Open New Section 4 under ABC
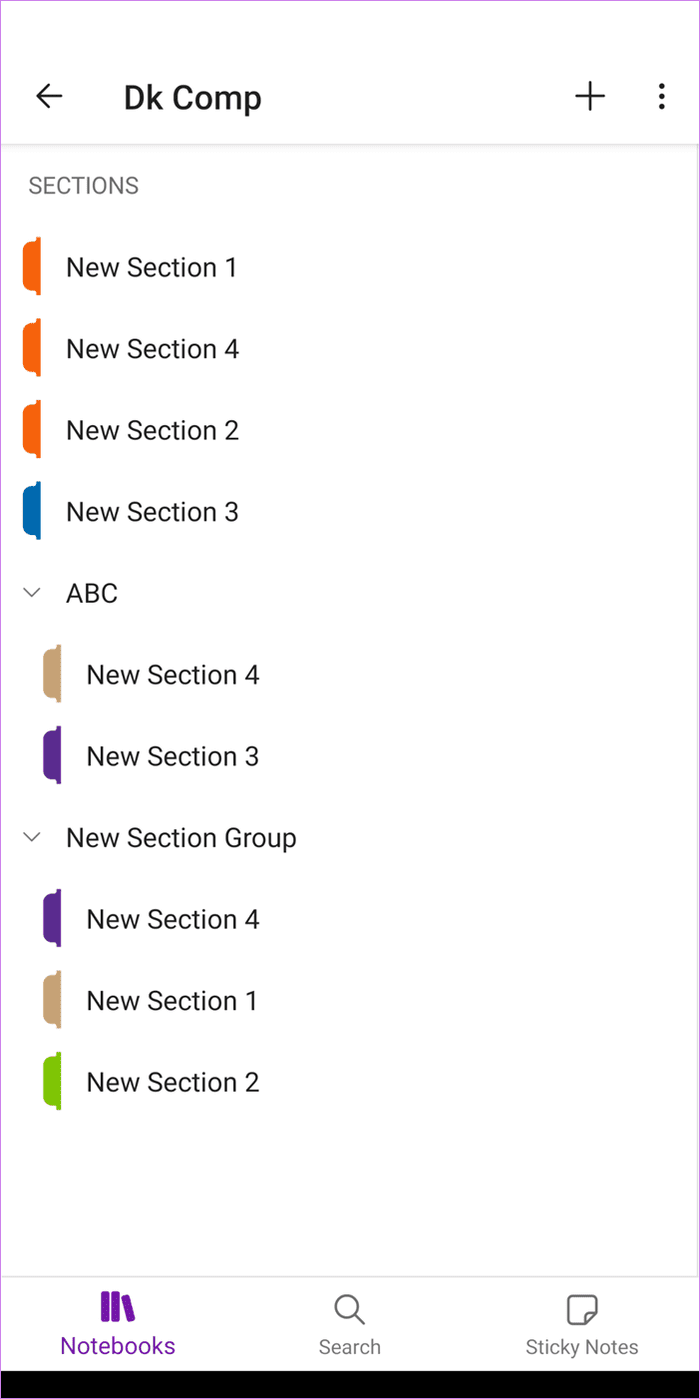 [350, 675]
